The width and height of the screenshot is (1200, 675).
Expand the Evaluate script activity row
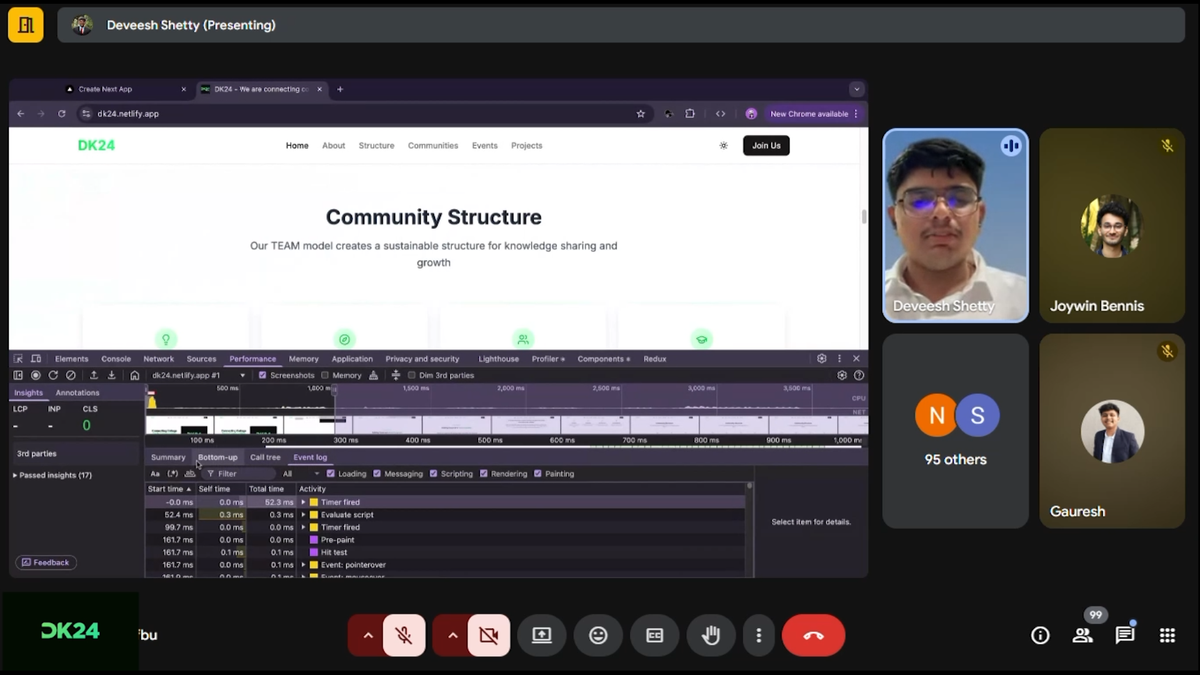click(x=304, y=515)
